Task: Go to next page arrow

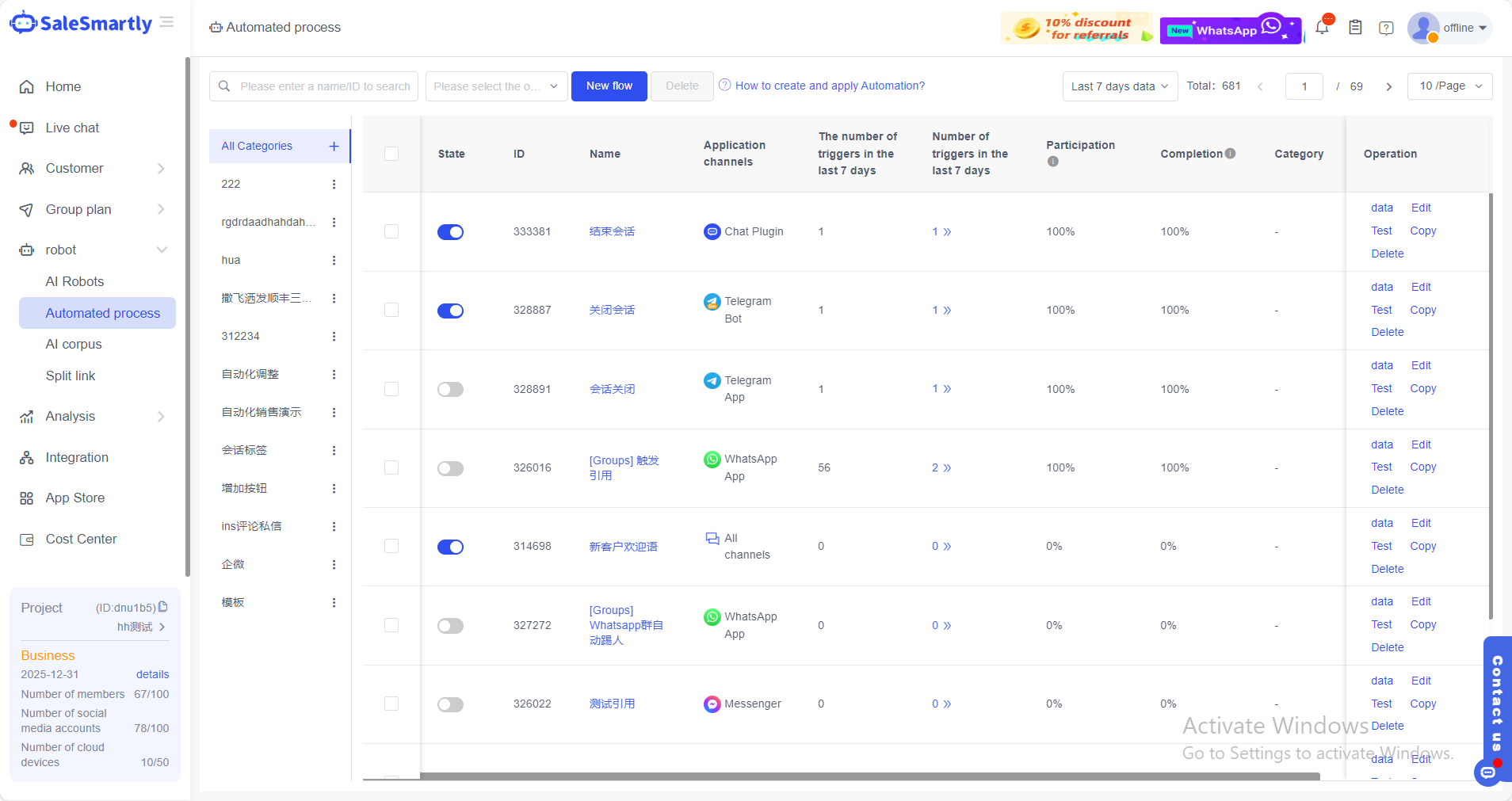Action: click(1388, 86)
